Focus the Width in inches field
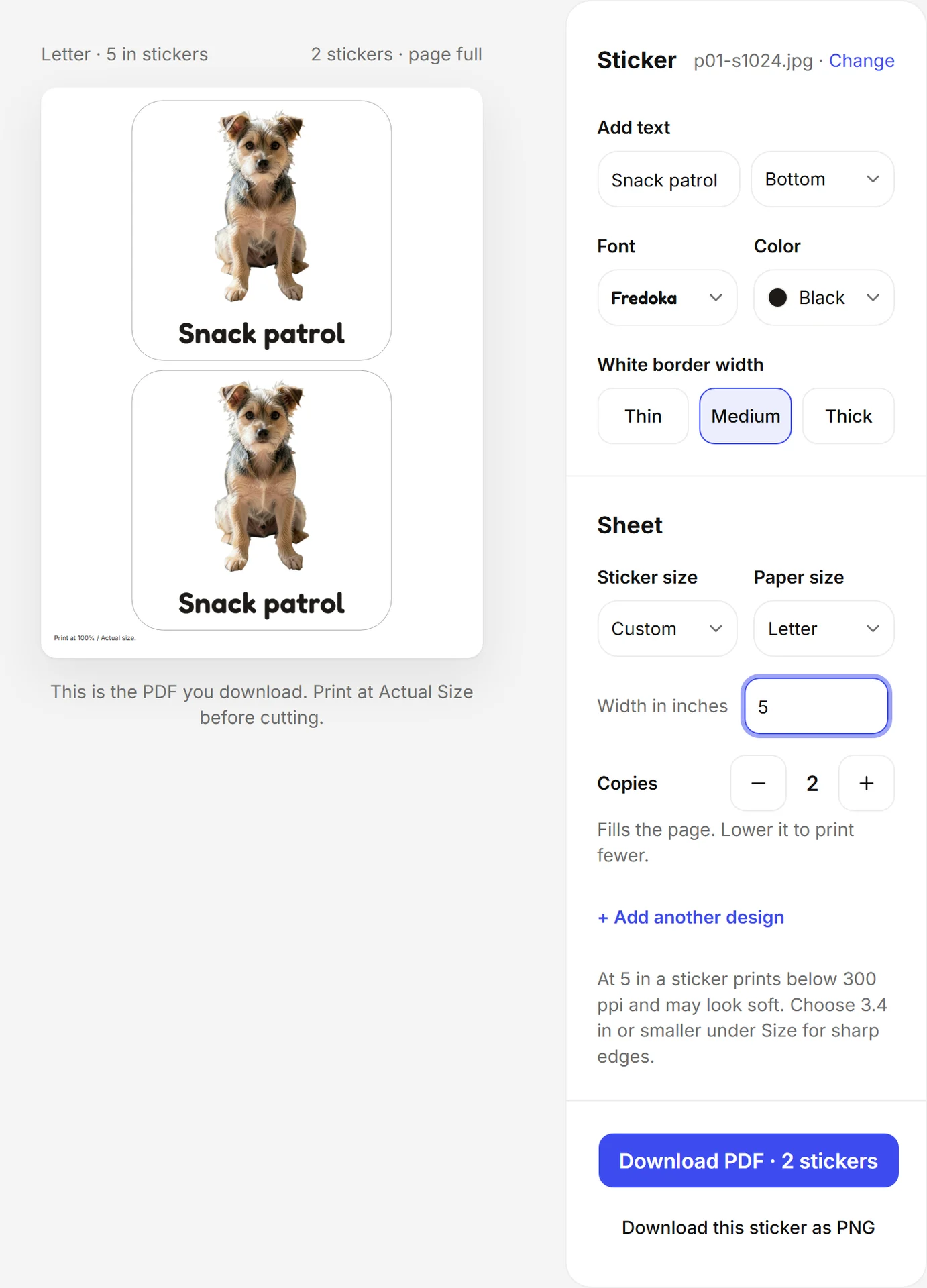This screenshot has height=1288, width=927. pos(816,706)
